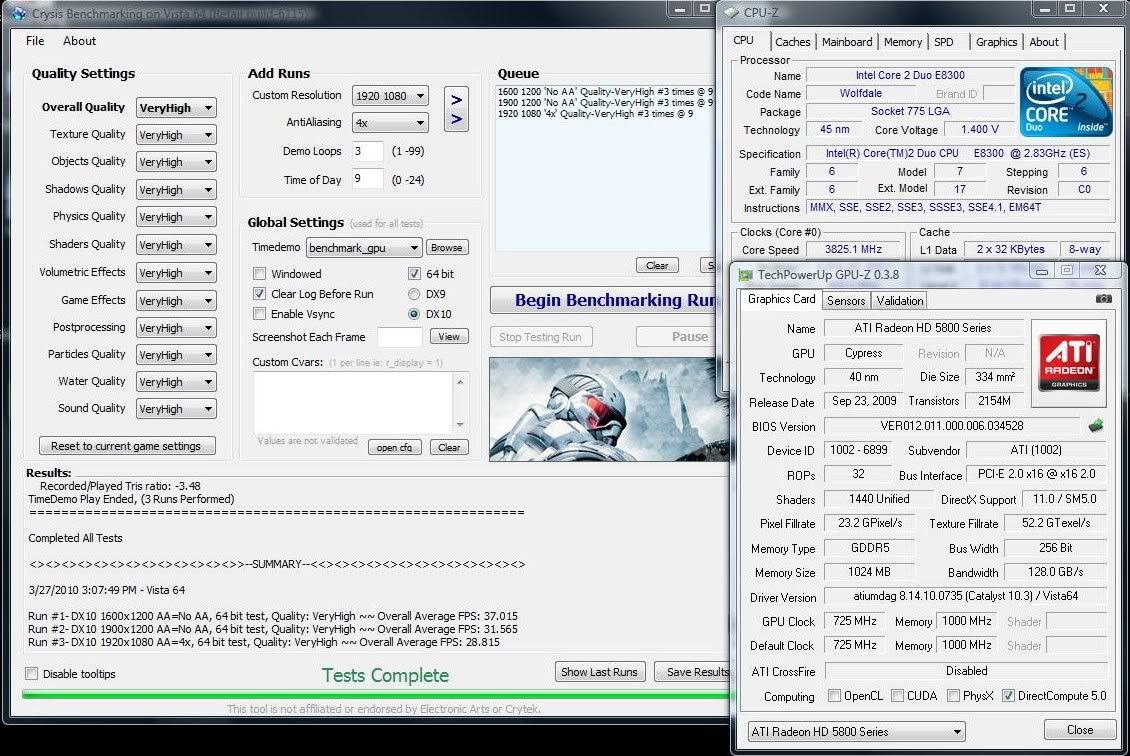The image size is (1130, 756).
Task: Click the Screenshot Each Frame input field
Action: 400,337
